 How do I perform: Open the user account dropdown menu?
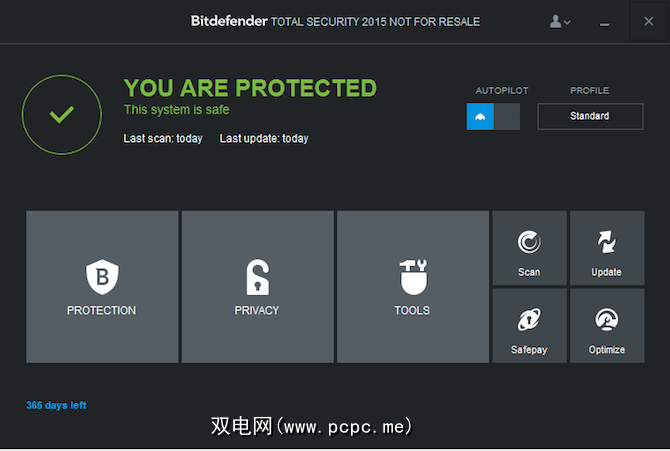(560, 21)
